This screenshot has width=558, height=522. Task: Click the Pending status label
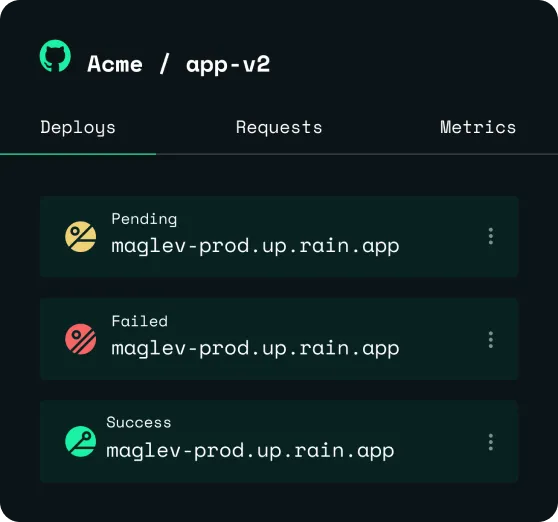144,219
